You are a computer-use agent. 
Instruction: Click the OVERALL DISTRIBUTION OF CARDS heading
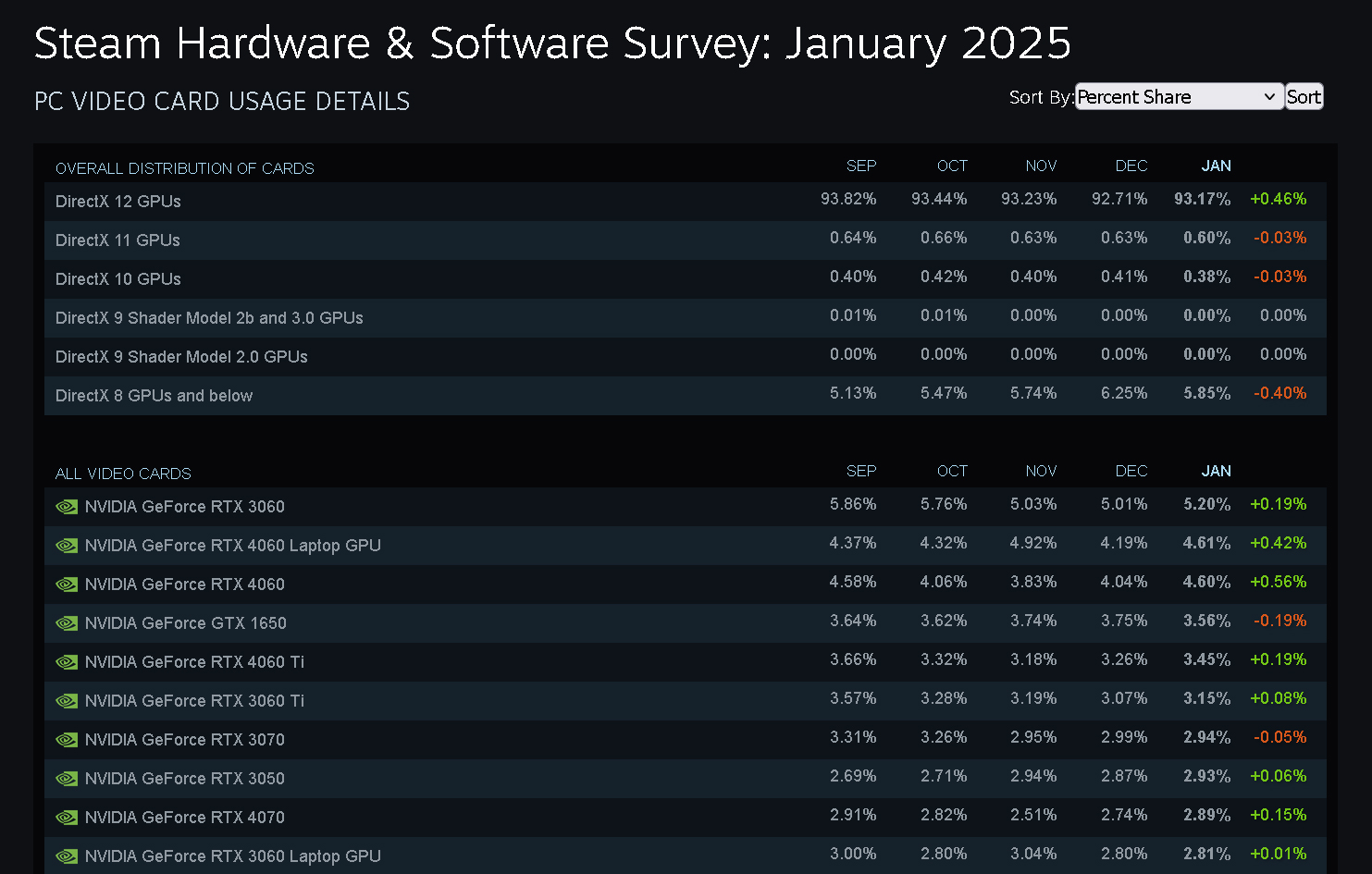[185, 168]
